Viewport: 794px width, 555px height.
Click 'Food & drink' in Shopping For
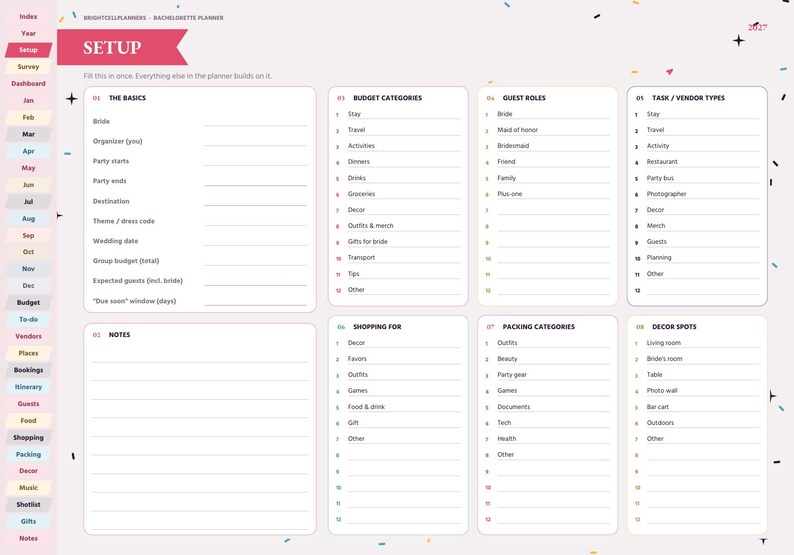click(366, 407)
